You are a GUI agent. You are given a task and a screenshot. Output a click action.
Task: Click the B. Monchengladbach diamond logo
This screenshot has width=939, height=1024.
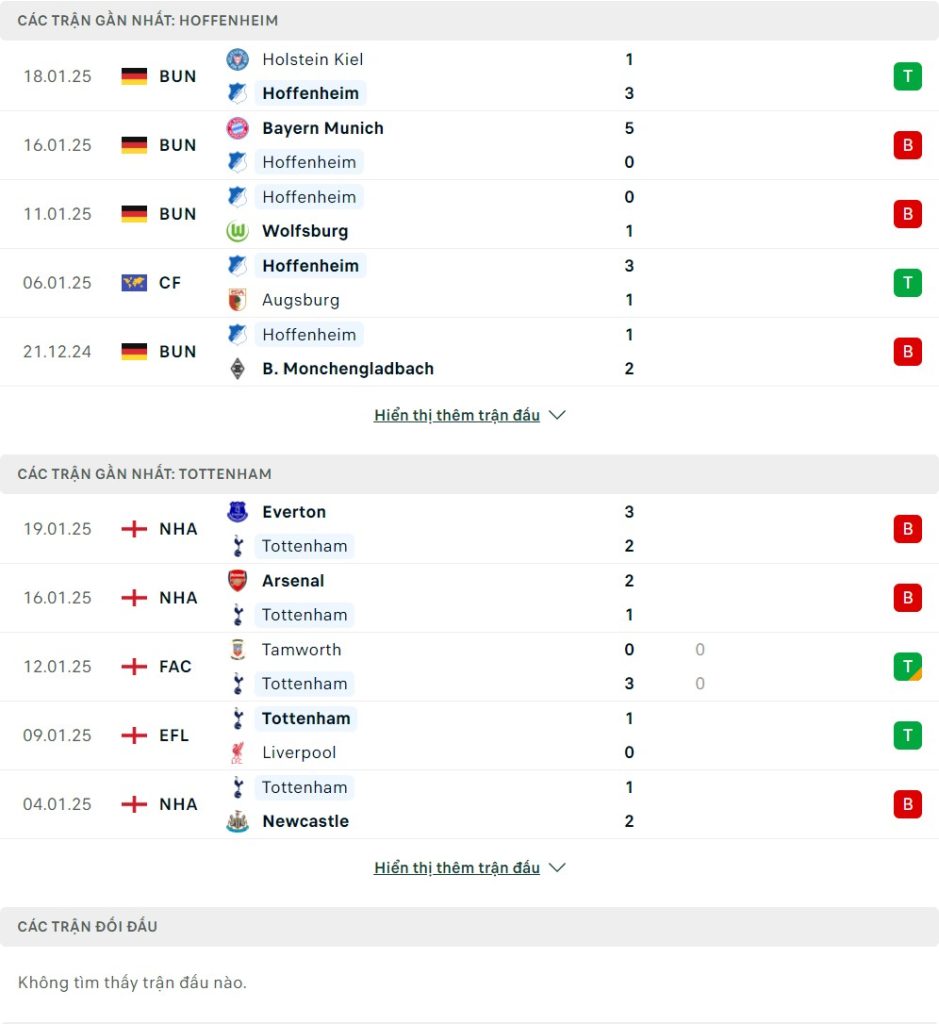click(237, 369)
